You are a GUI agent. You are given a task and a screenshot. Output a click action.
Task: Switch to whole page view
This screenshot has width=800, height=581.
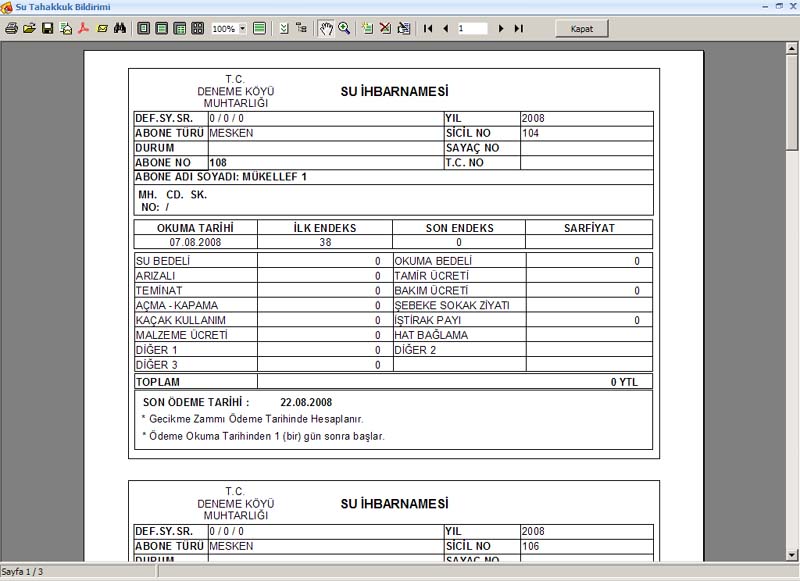point(144,29)
